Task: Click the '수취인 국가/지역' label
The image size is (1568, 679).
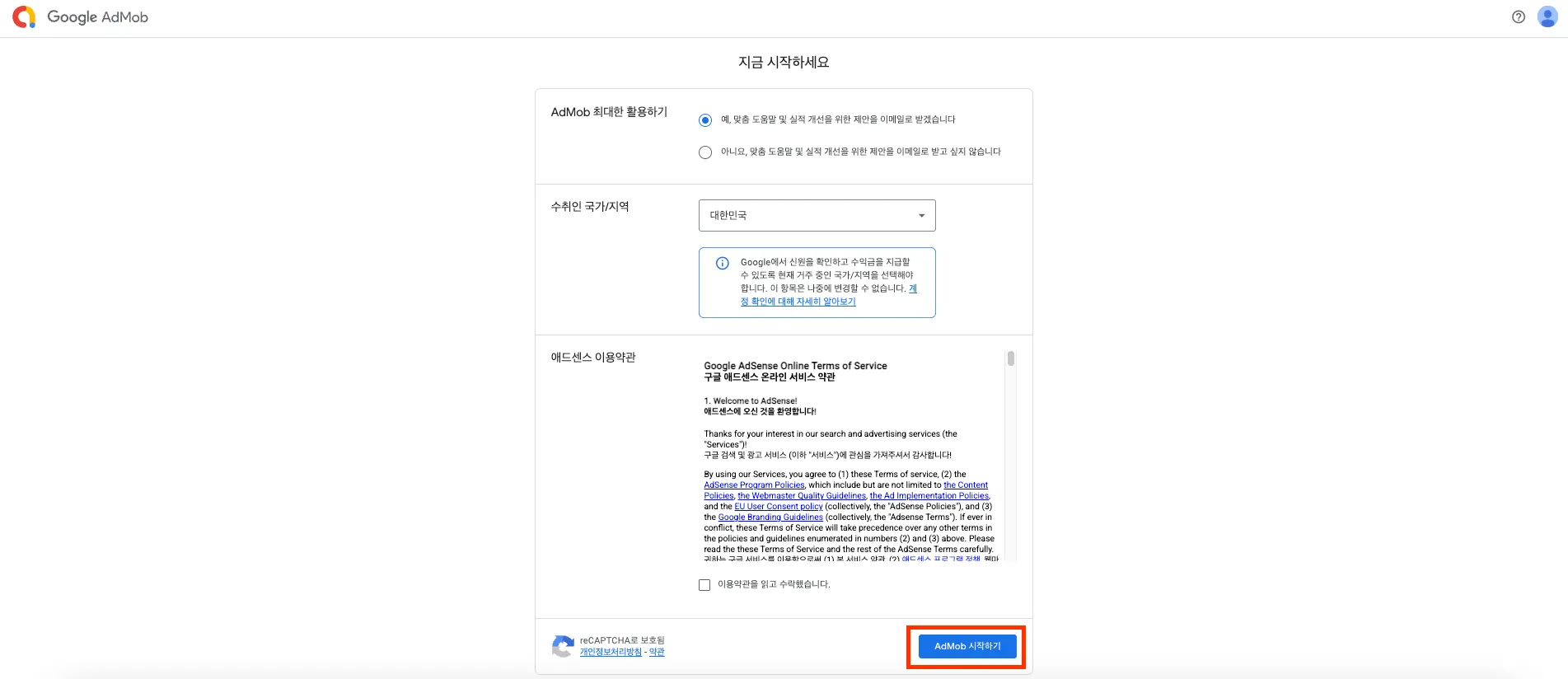Action: coord(590,207)
